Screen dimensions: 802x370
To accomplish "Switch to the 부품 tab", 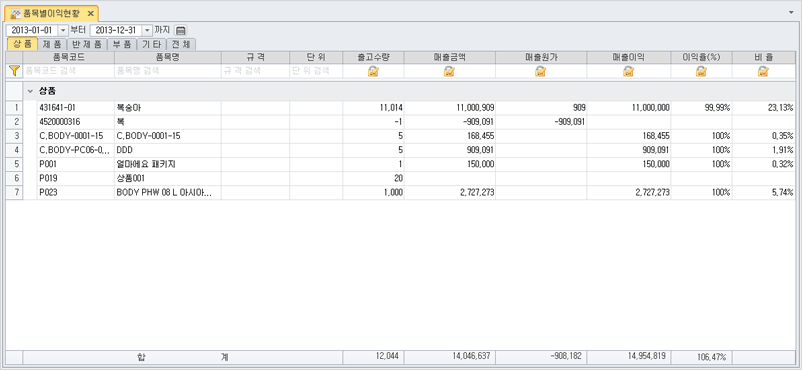I will click(122, 44).
